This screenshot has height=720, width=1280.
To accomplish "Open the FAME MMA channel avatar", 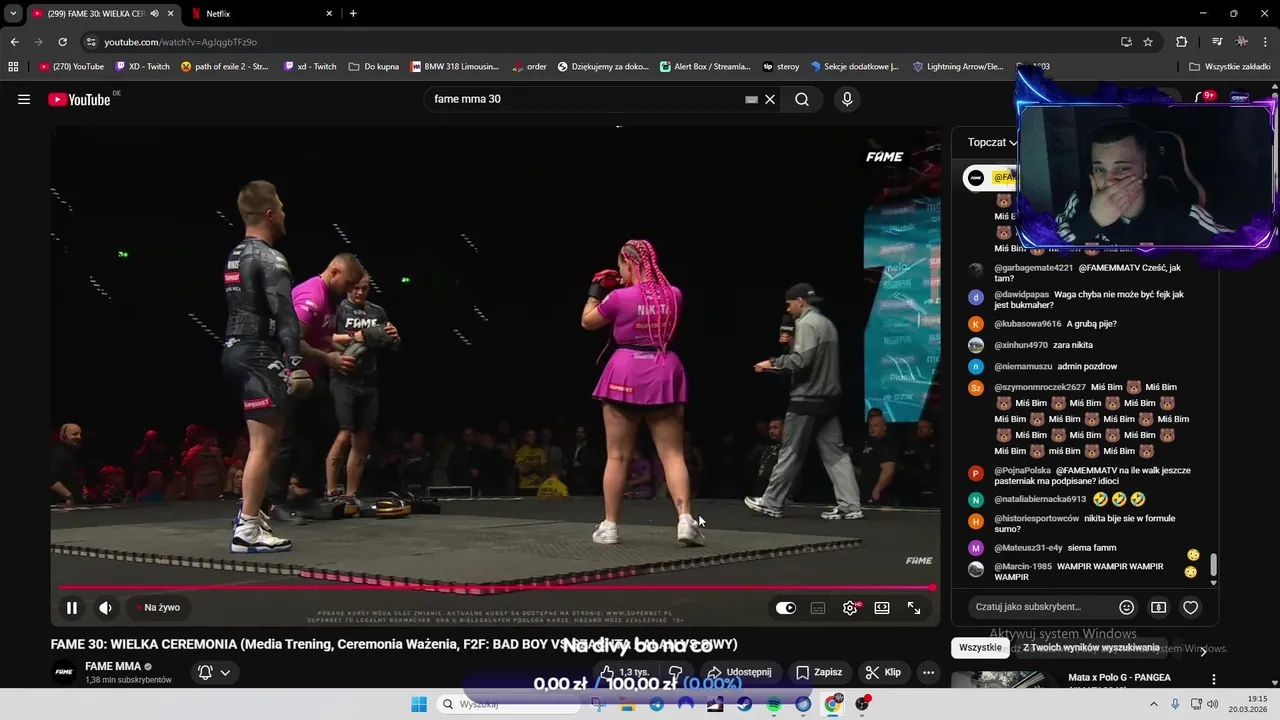I will (x=64, y=672).
